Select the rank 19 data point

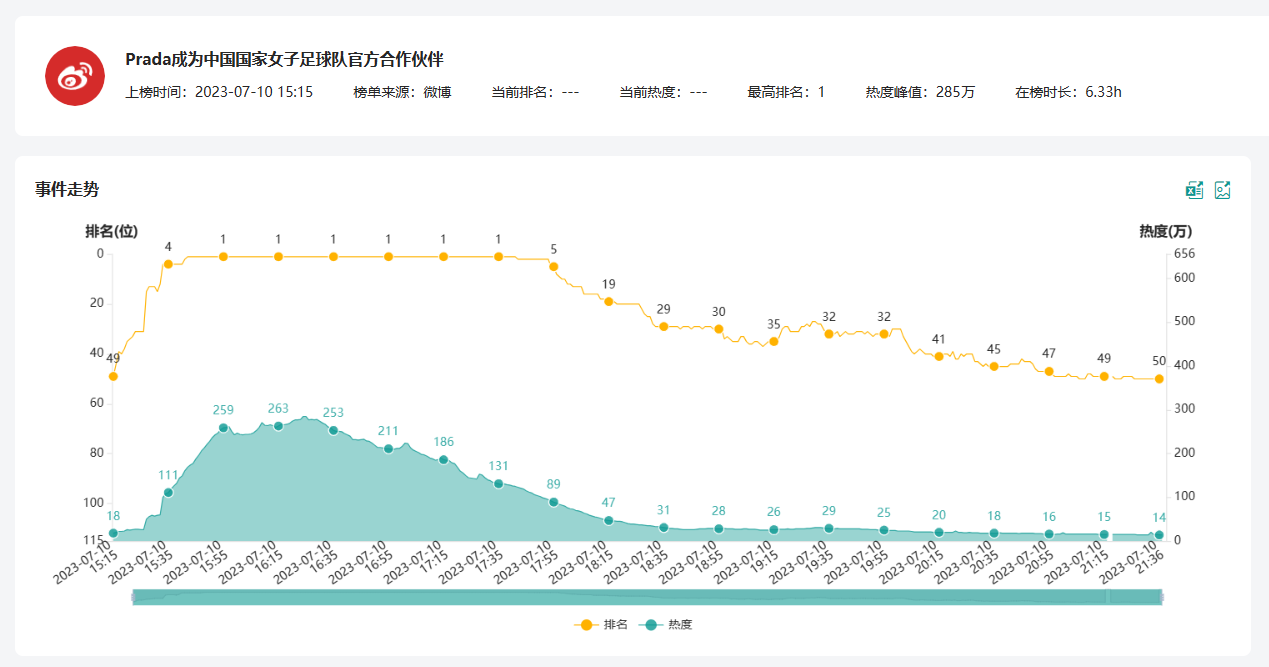point(608,301)
